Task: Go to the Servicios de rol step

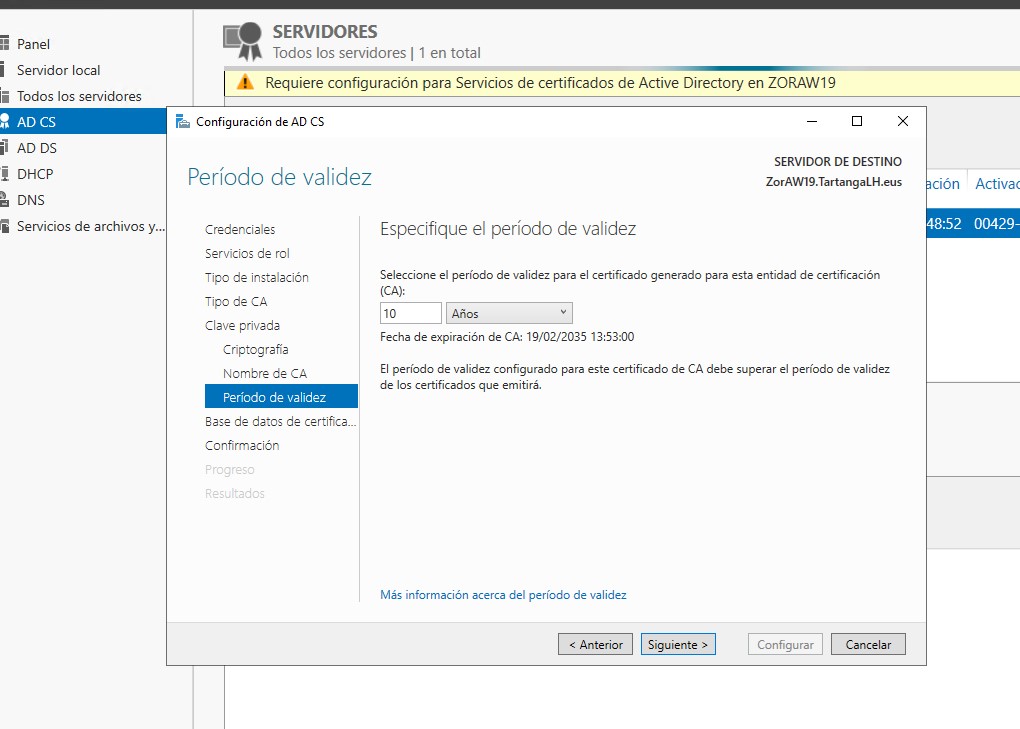Action: point(247,254)
